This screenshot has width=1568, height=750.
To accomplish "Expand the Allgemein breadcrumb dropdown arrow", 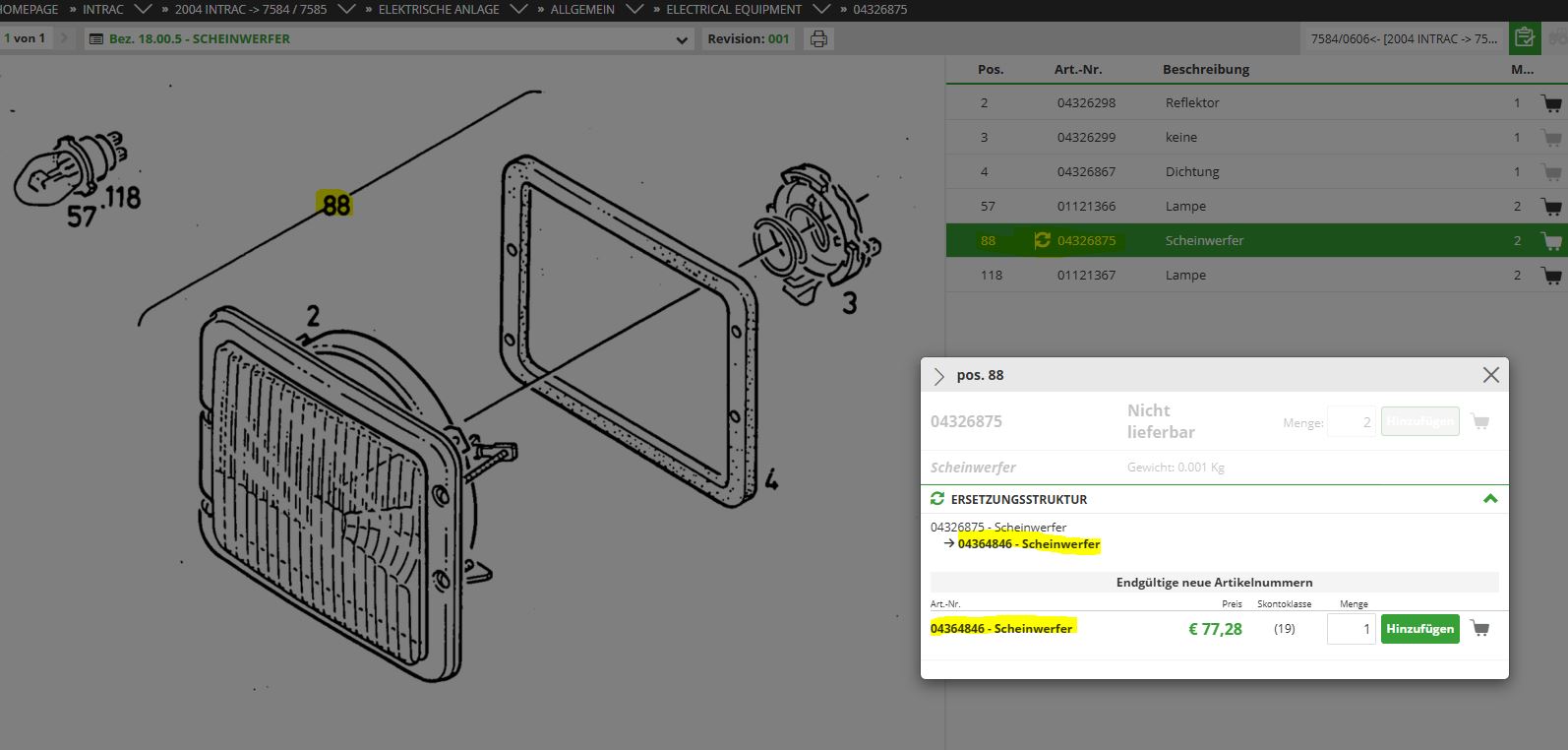I will pos(633,9).
